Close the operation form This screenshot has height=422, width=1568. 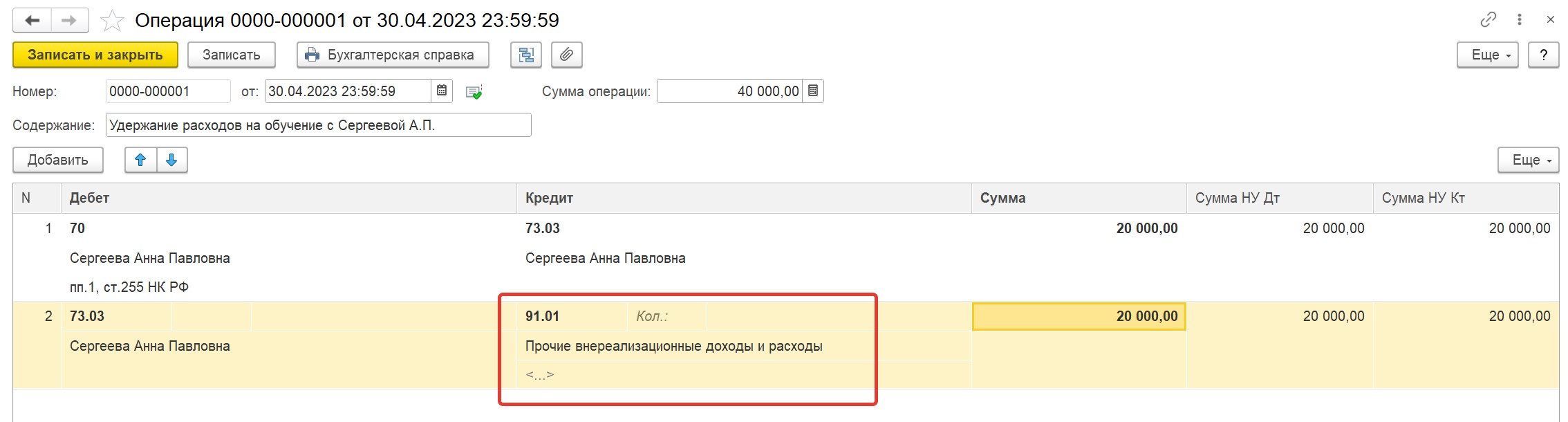click(1550, 20)
